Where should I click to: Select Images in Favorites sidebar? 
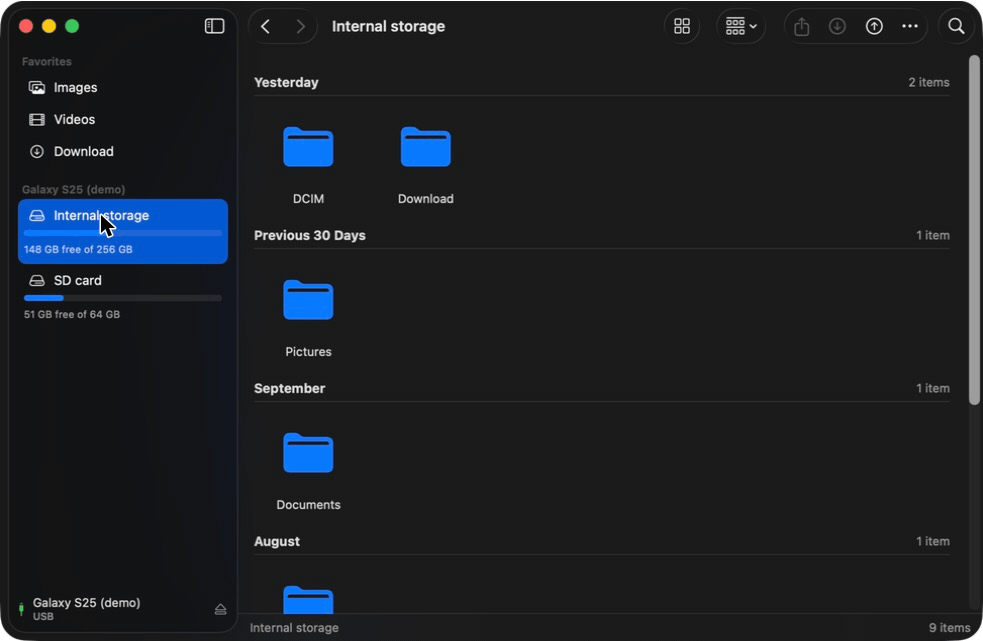coord(123,88)
